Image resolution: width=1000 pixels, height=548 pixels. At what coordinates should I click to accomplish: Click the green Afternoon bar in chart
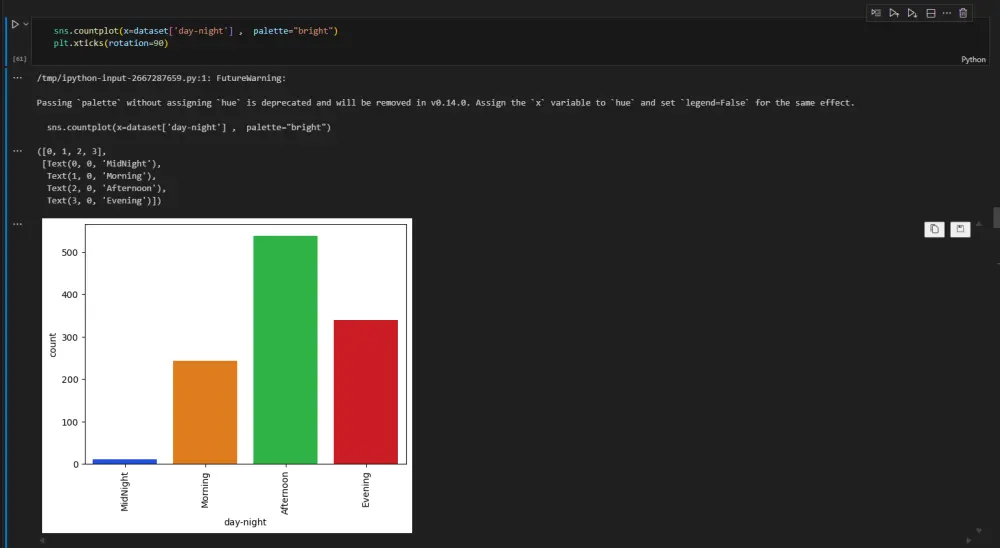point(285,350)
